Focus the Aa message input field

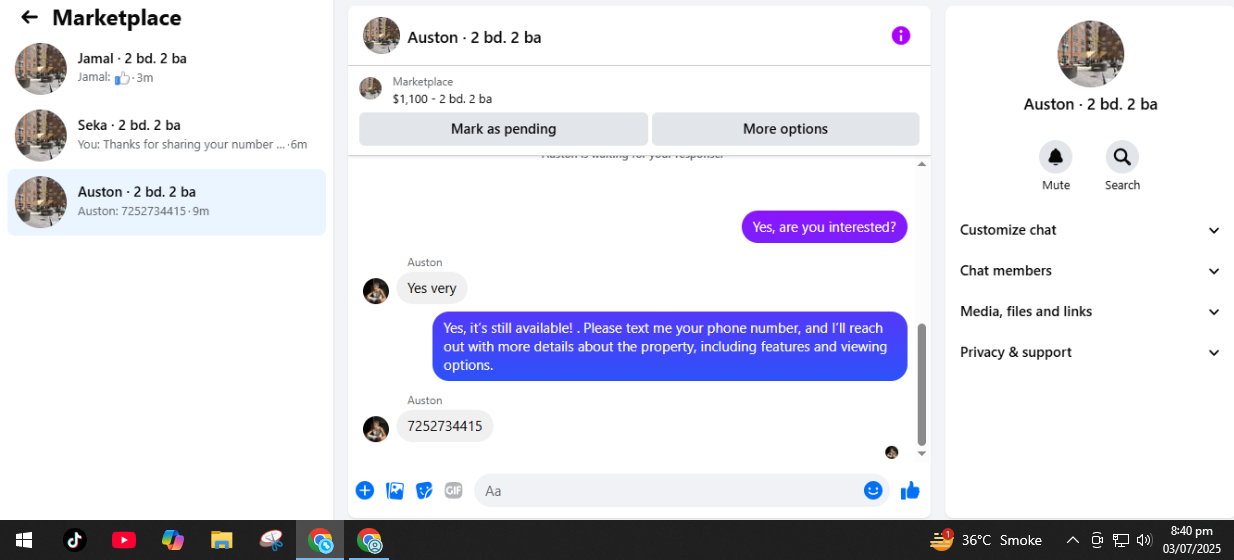coord(670,491)
